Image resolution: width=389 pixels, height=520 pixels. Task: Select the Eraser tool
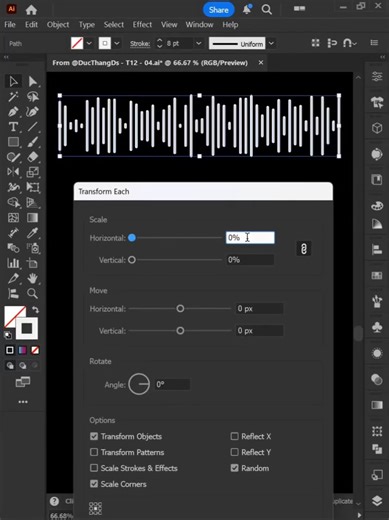click(32, 157)
